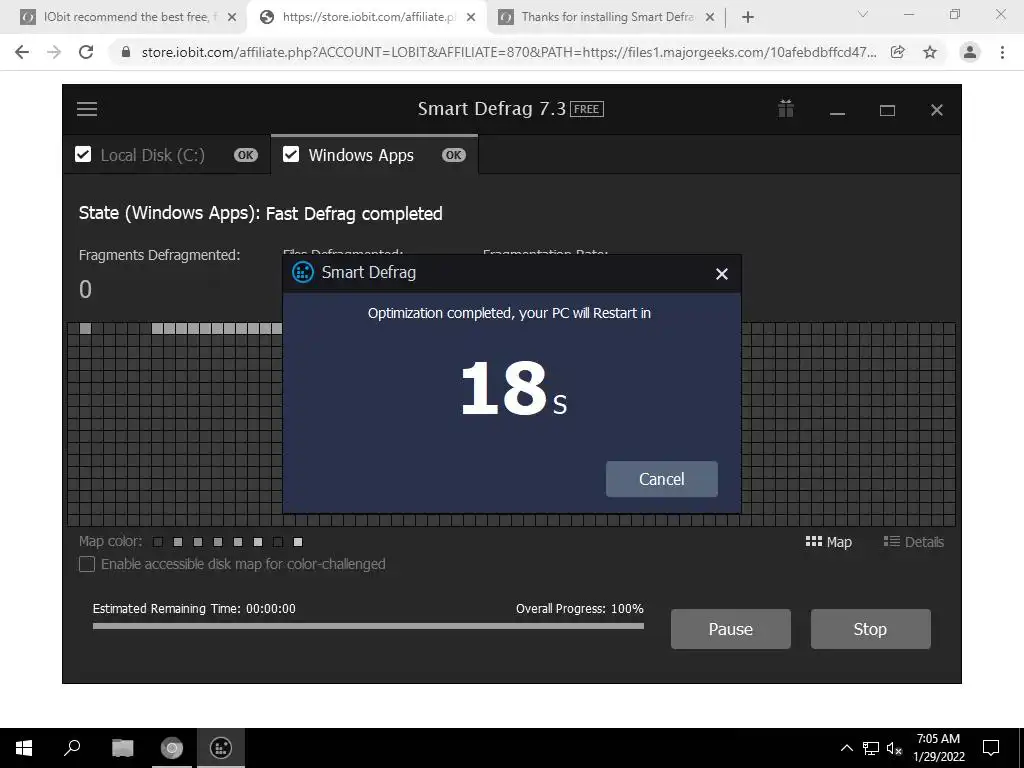
Task: Click the last map color swatch
Action: (x=298, y=541)
